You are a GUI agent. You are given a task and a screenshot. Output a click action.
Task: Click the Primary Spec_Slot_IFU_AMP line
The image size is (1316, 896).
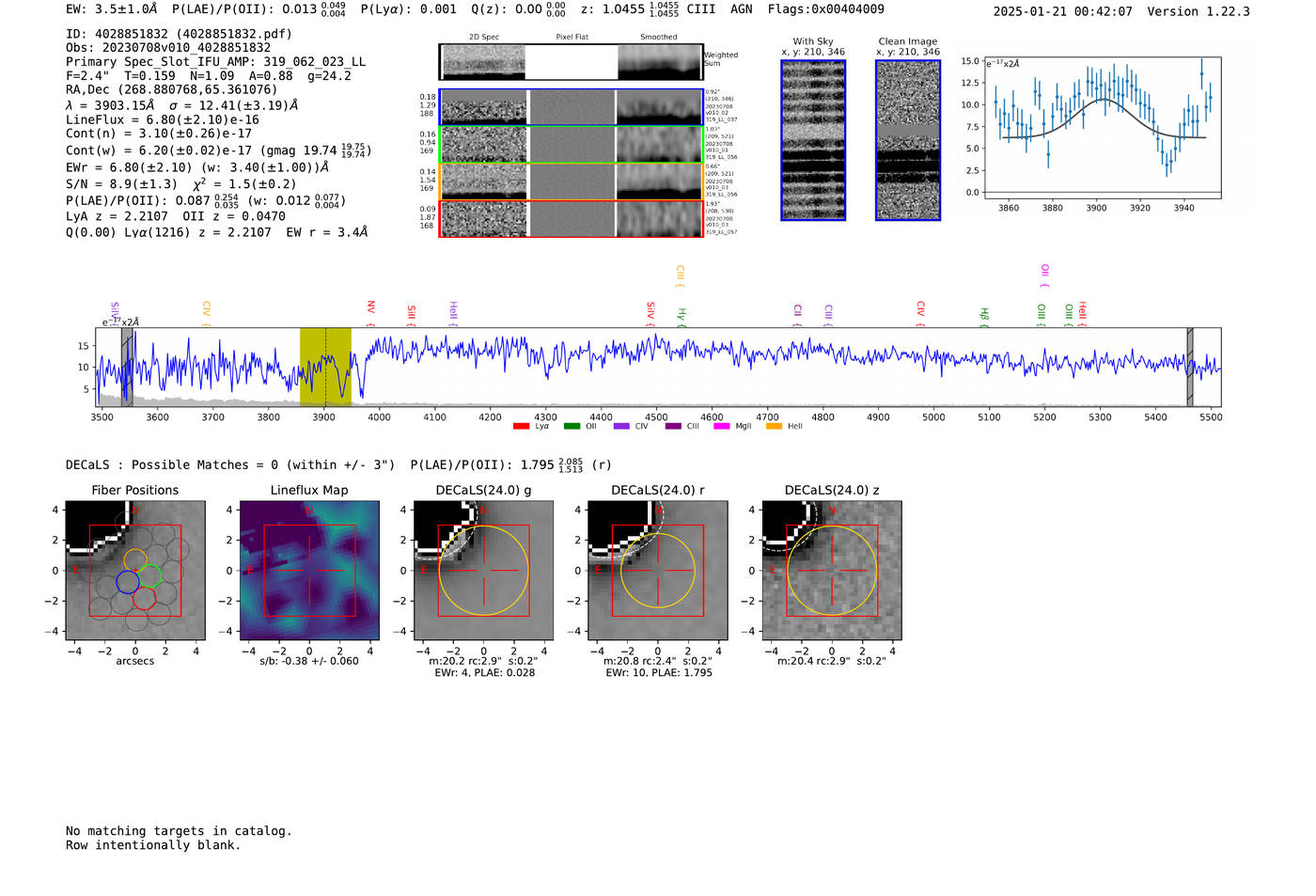(x=216, y=62)
